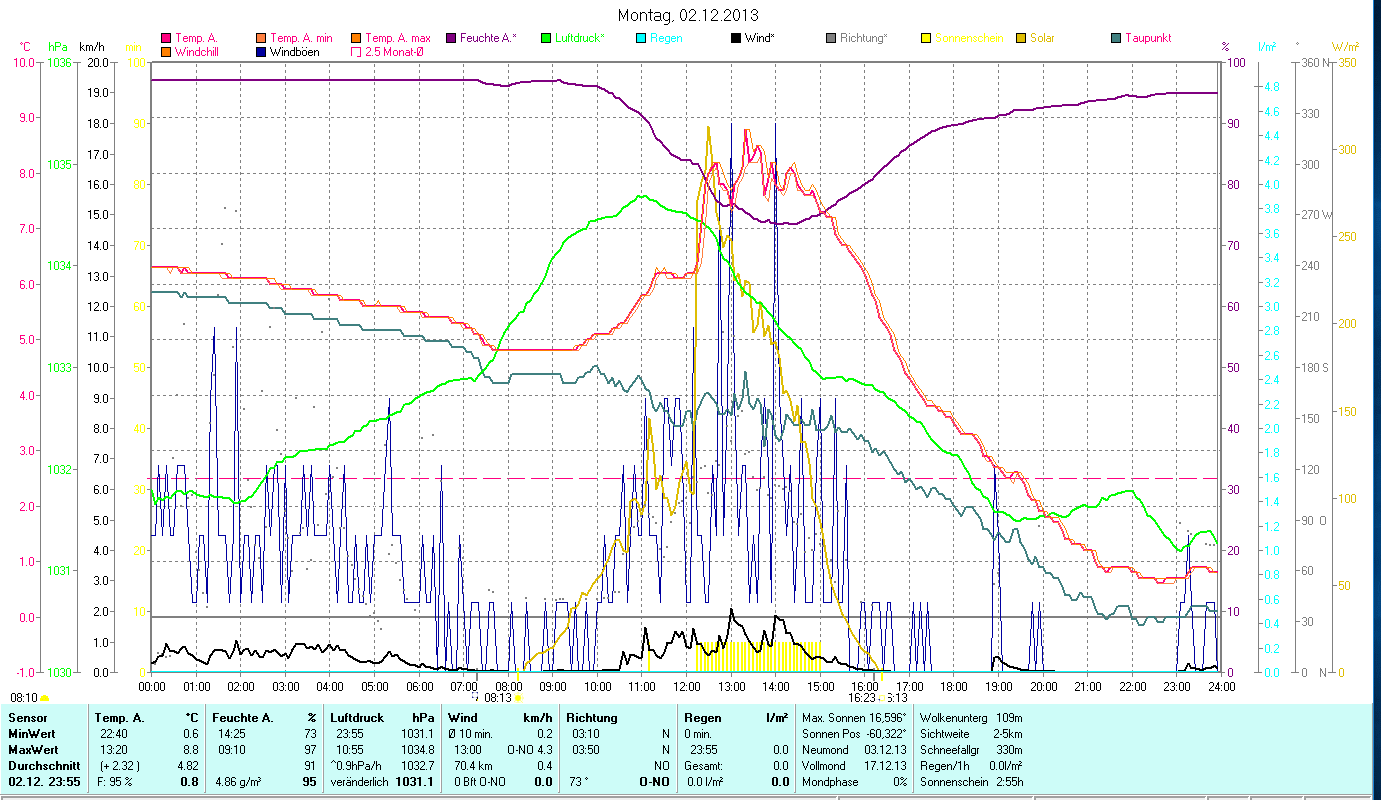Viewport: 1381px width, 800px height.
Task: Click the yellow Sonnenschein legend square
Action: click(x=925, y=38)
